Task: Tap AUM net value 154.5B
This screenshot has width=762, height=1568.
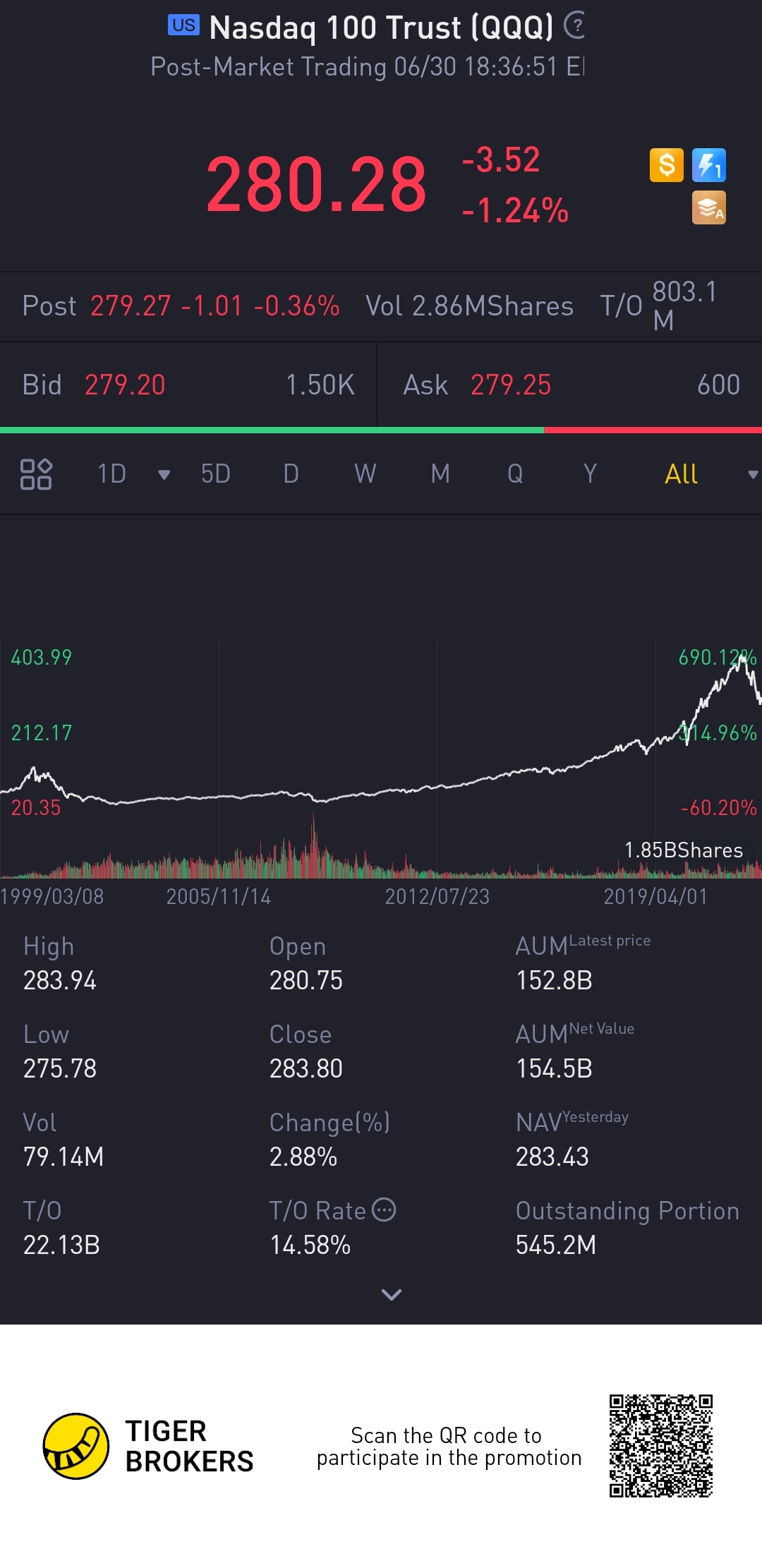Action: 554,1068
